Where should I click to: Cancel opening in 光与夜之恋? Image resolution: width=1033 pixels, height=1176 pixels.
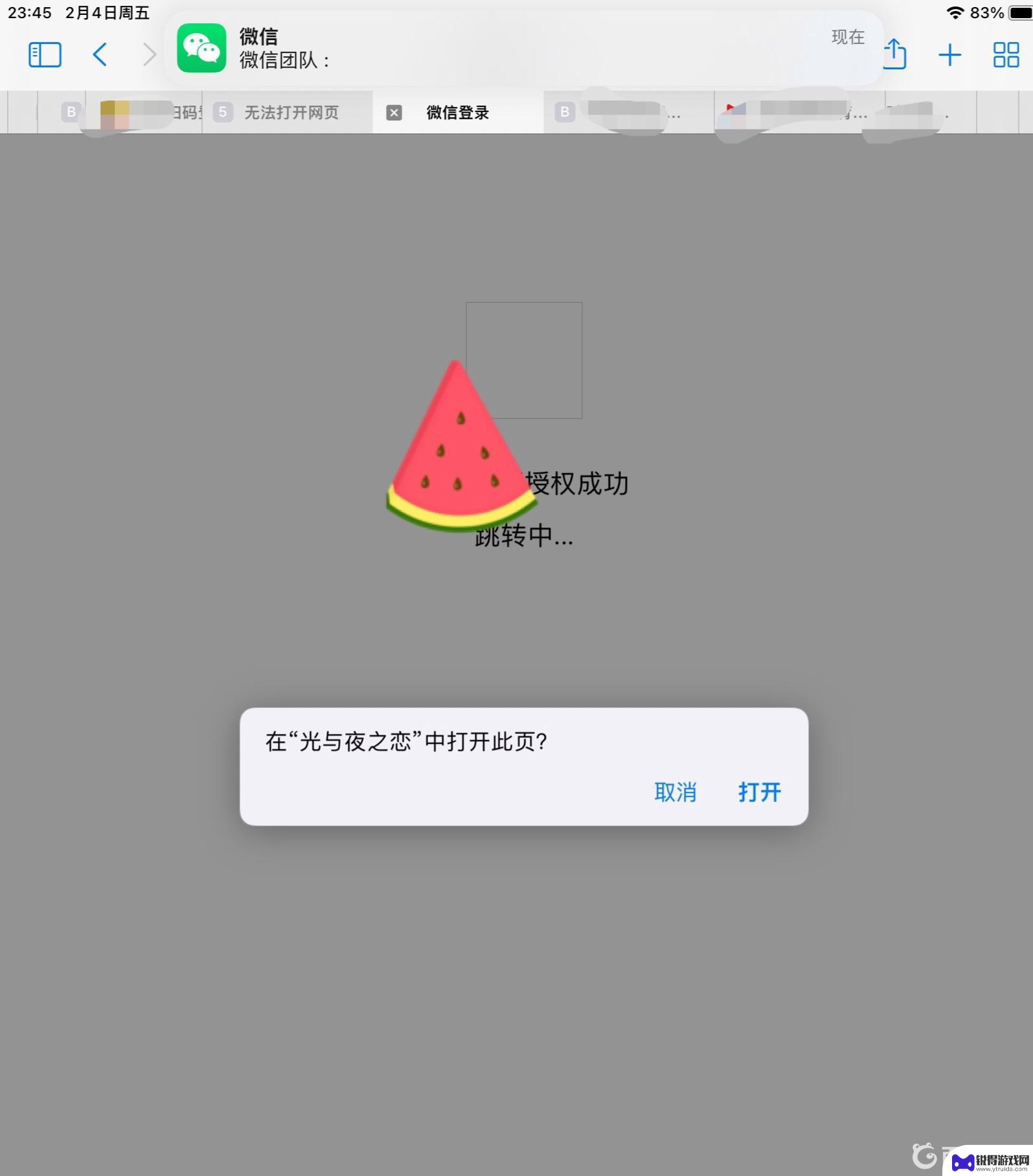coord(675,792)
